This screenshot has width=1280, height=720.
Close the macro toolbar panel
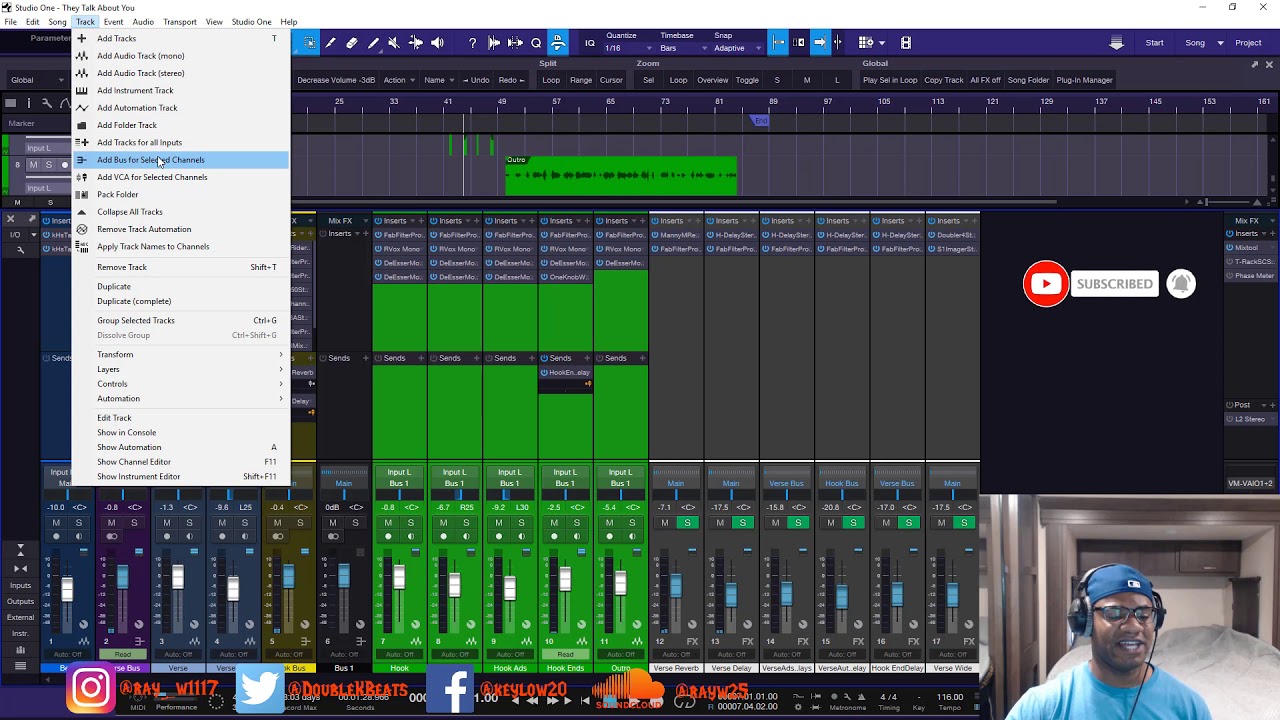[x=1269, y=64]
